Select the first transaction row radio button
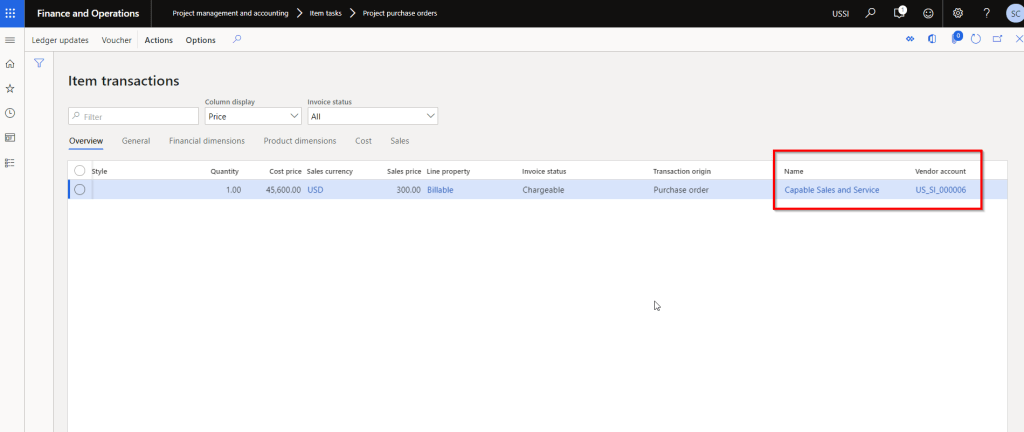Image resolution: width=1024 pixels, height=432 pixels. tap(80, 190)
